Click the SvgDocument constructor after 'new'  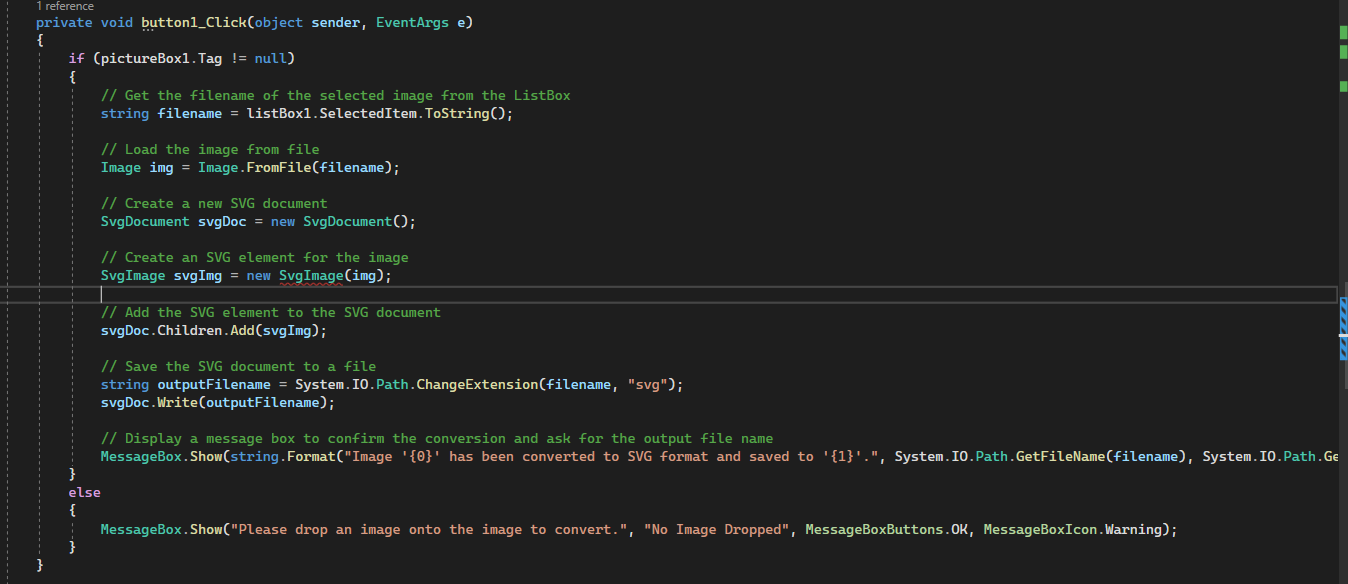[x=348, y=221]
